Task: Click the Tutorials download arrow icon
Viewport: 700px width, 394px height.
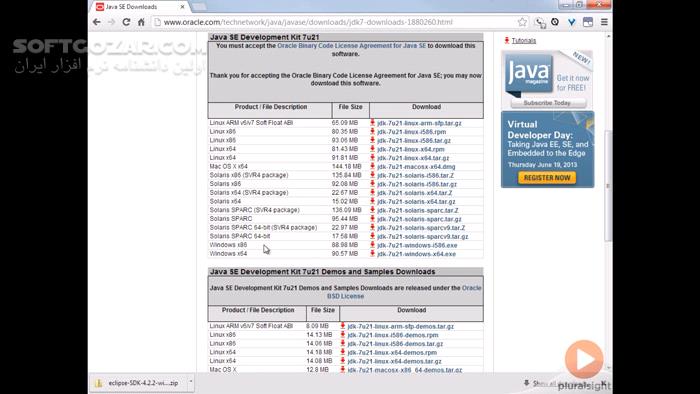Action: [507, 40]
